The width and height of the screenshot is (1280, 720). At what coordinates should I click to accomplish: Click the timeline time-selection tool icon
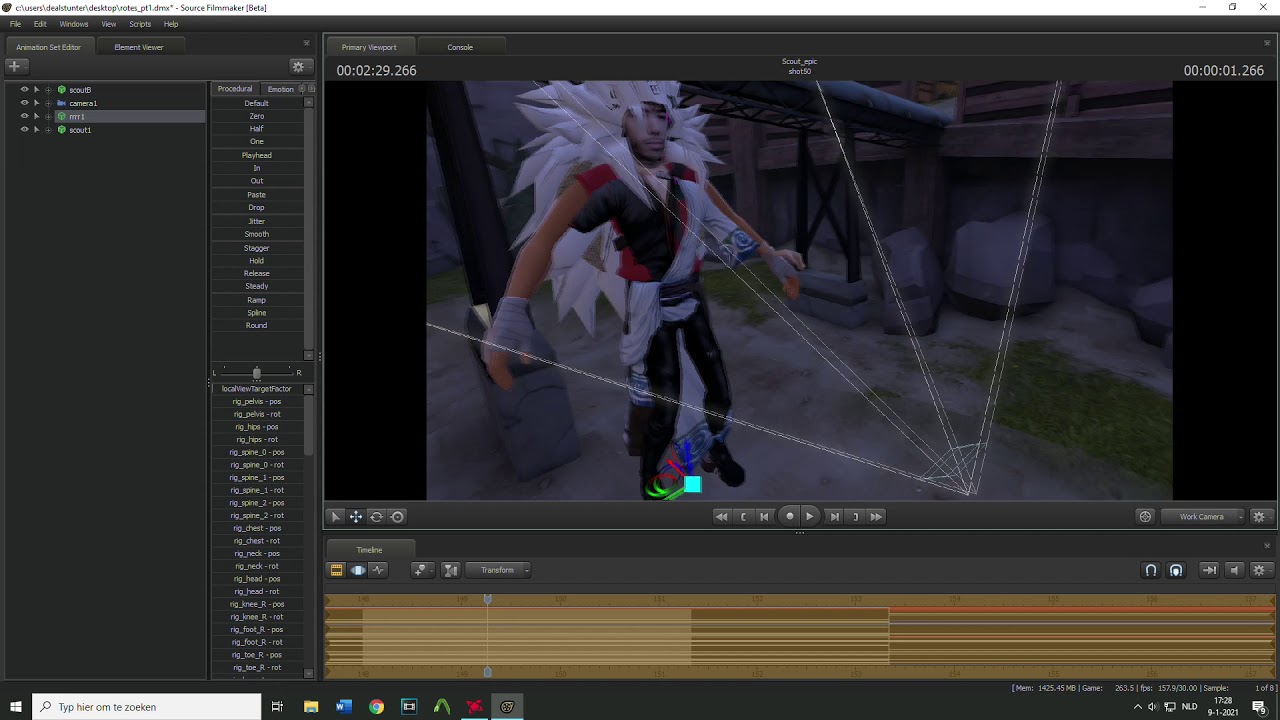click(451, 570)
